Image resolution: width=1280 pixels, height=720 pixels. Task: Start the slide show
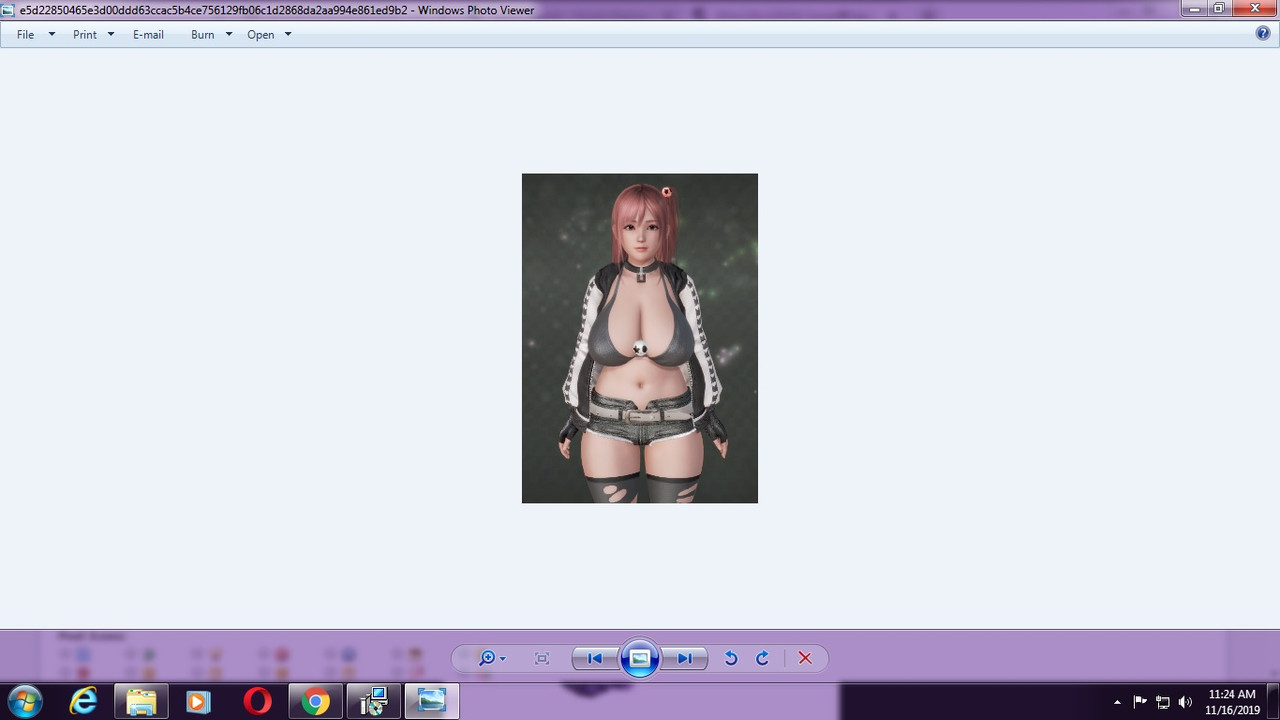point(640,658)
